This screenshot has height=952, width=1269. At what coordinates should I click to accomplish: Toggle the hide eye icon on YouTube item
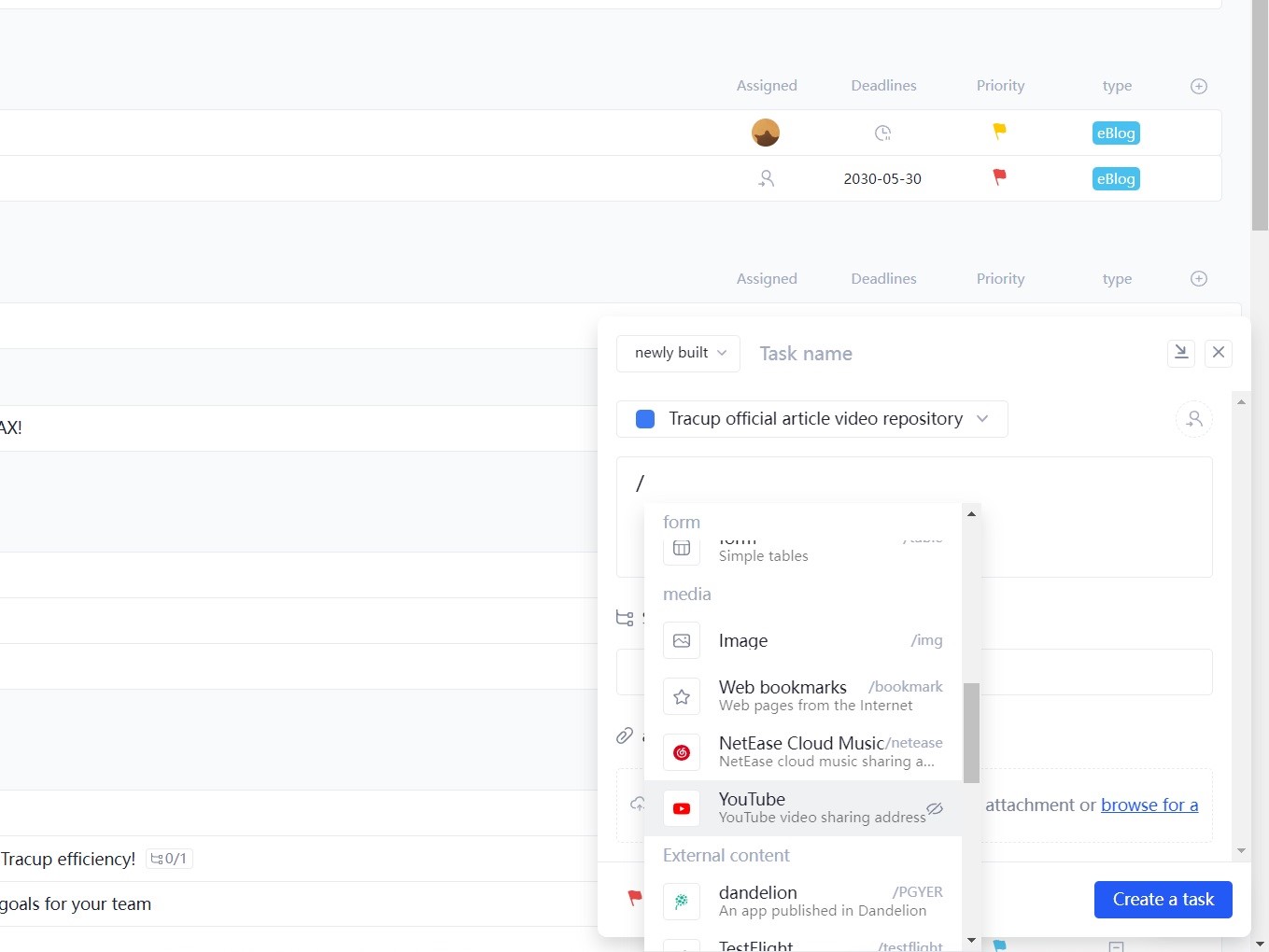935,808
